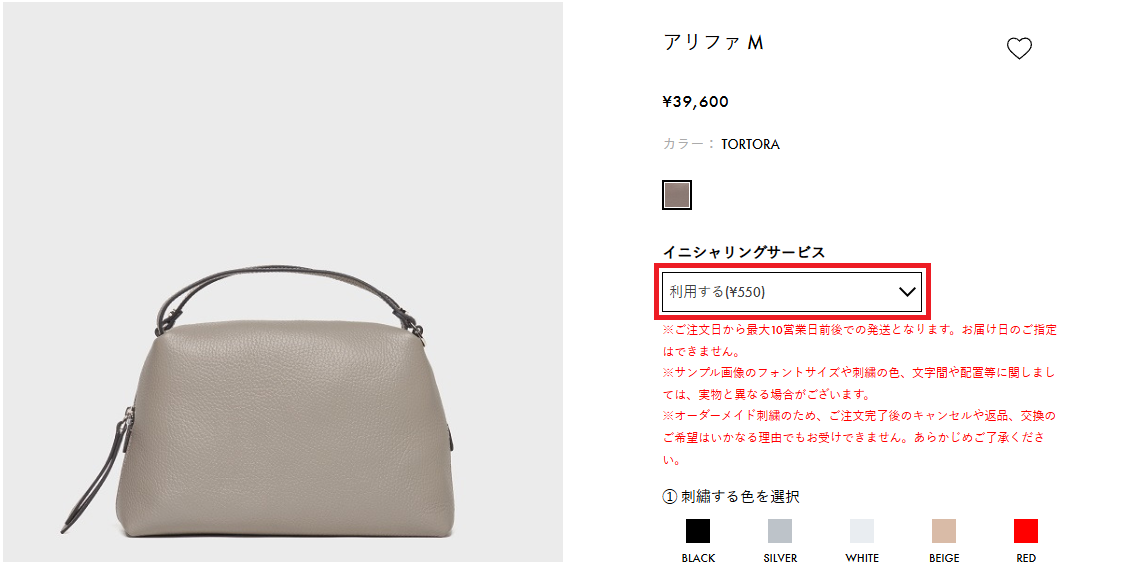
Task: Select the TORTORA color swatch
Action: tap(676, 195)
